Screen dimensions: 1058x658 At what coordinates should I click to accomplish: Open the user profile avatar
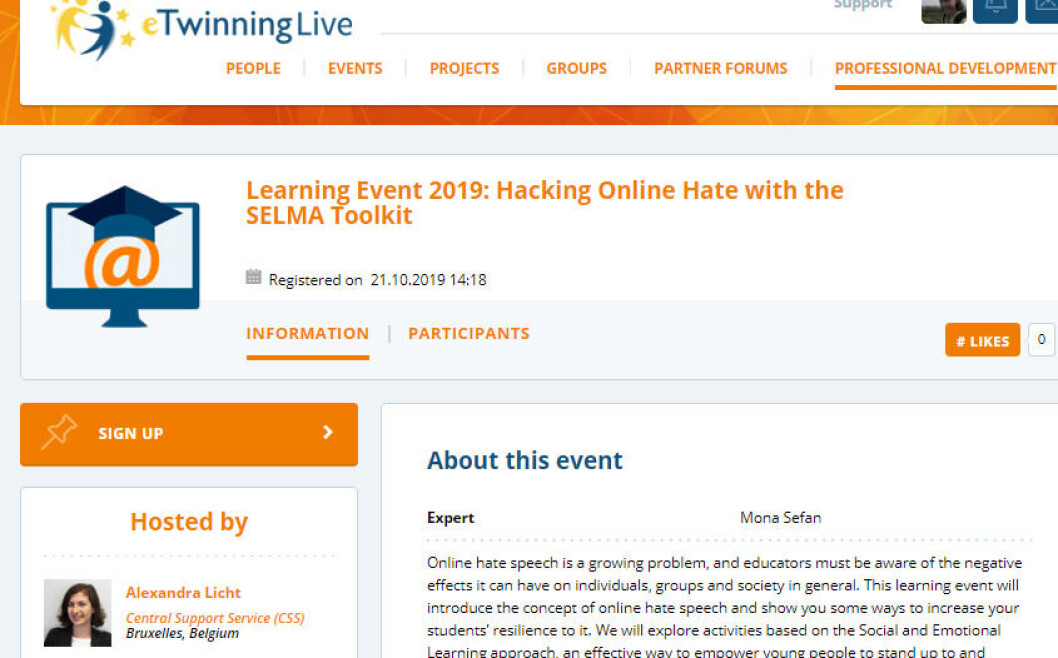coord(943,11)
